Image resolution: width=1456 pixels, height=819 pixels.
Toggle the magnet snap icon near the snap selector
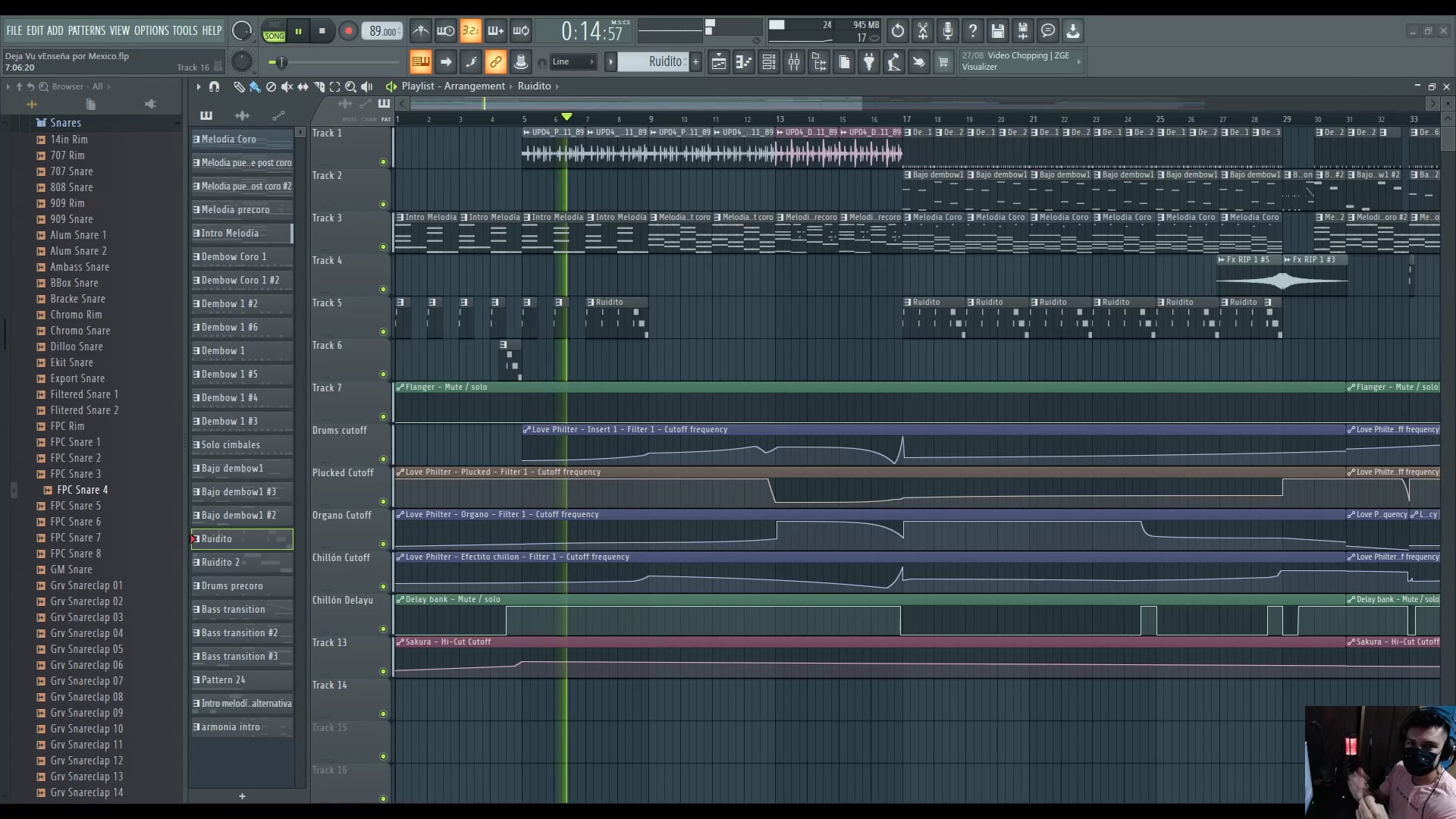pos(543,61)
